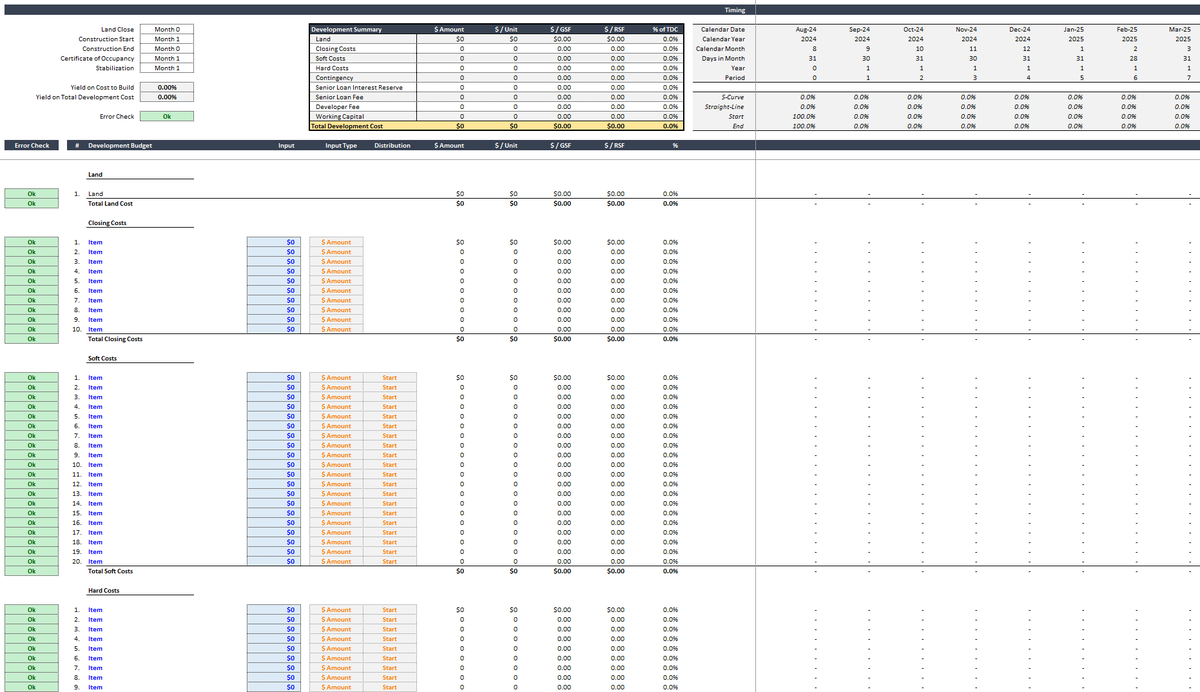The width and height of the screenshot is (1200, 692).
Task: Open Soft Costs item 15 Input Type cell
Action: pyautogui.click(x=336, y=513)
